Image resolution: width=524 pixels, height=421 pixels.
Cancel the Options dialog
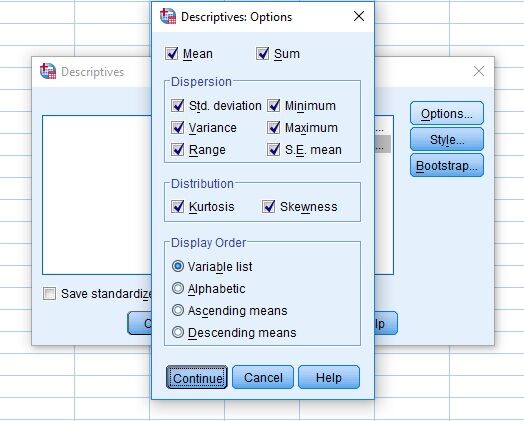click(263, 377)
